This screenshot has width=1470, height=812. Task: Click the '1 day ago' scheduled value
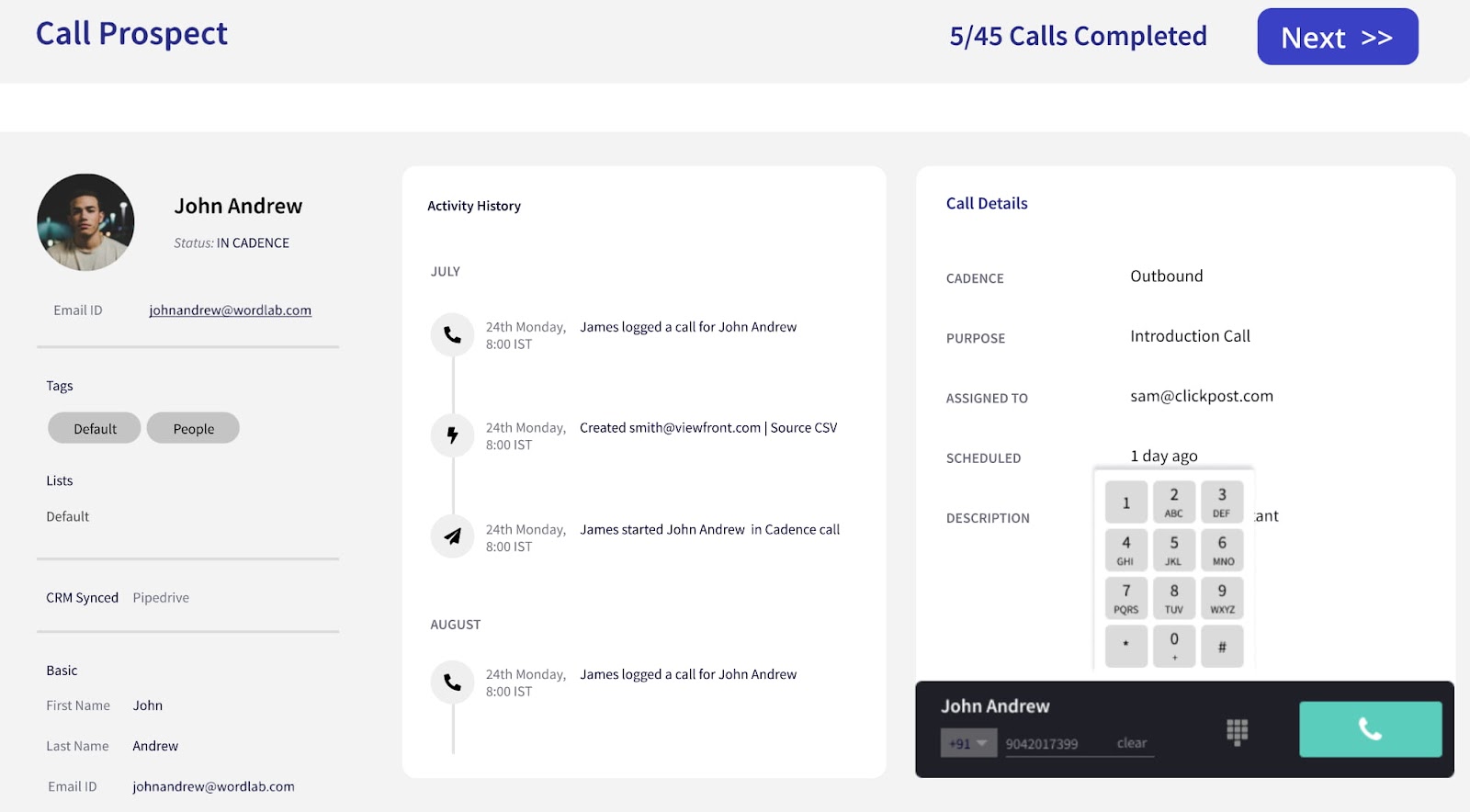pyautogui.click(x=1163, y=457)
